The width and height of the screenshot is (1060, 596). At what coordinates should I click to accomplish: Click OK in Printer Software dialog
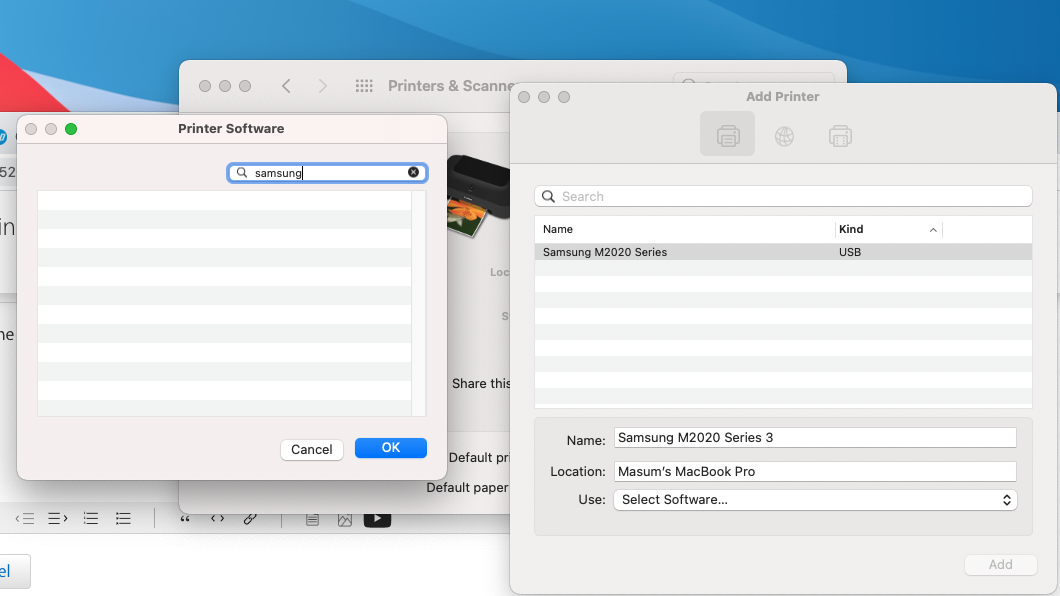tap(391, 448)
